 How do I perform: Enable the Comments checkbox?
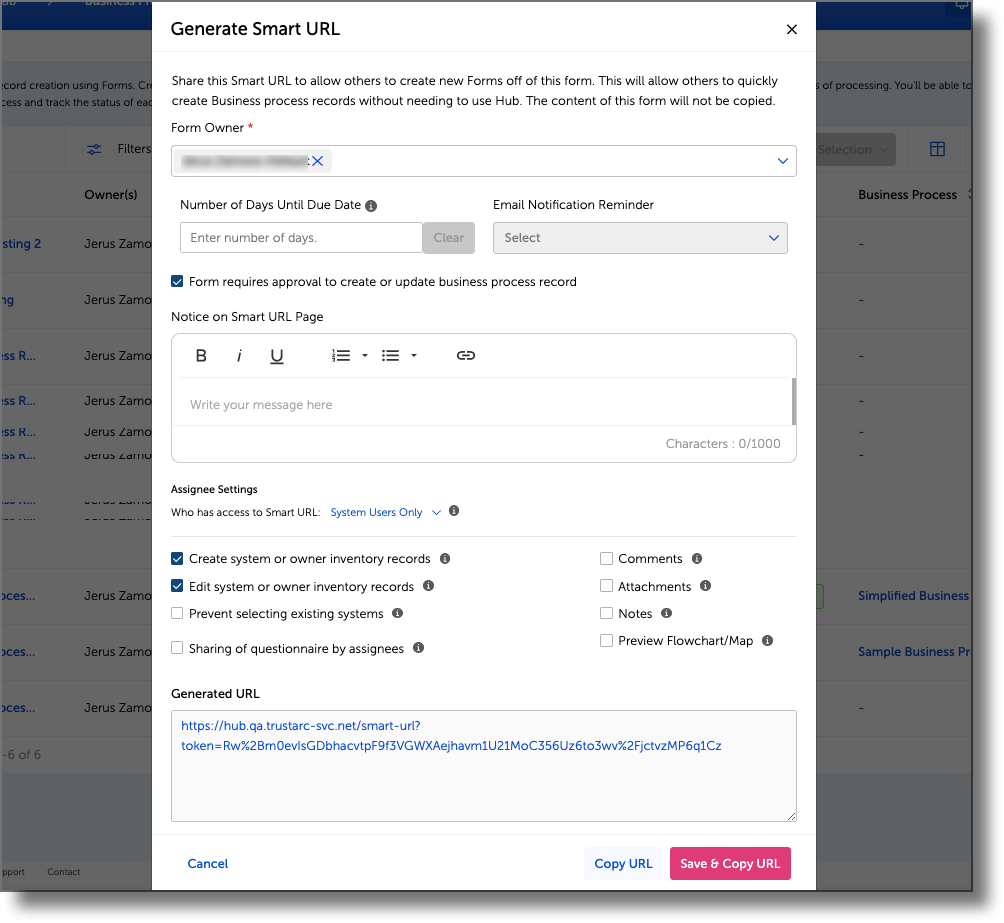(606, 559)
